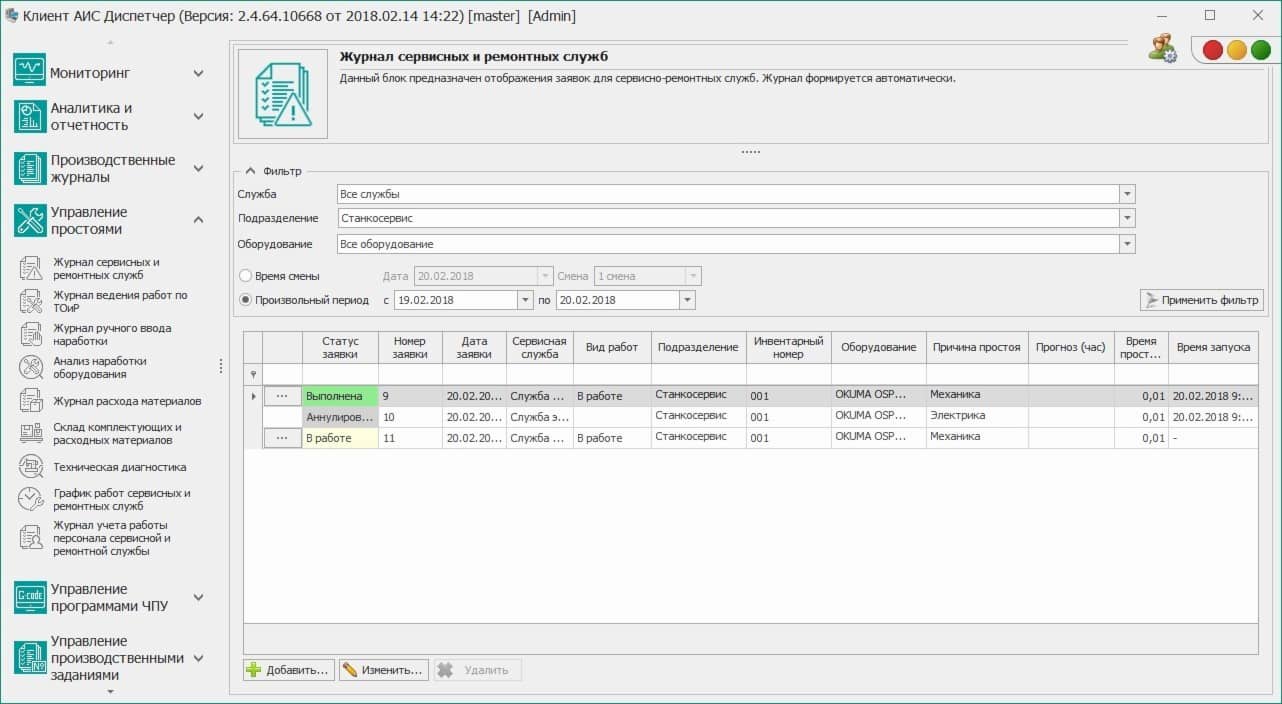The width and height of the screenshot is (1282, 704).
Task: Sort by Номер заявки column header
Action: point(410,347)
